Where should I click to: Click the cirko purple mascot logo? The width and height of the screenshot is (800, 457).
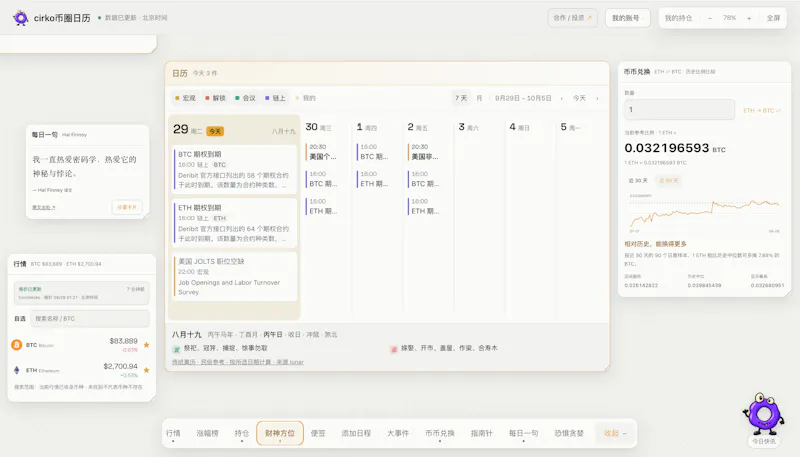[20, 18]
